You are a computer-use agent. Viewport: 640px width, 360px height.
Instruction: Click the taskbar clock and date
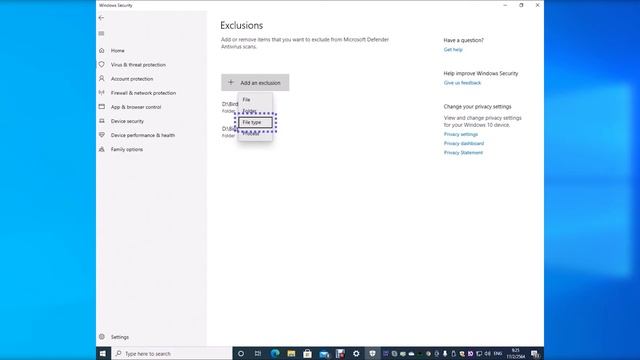pyautogui.click(x=516, y=353)
